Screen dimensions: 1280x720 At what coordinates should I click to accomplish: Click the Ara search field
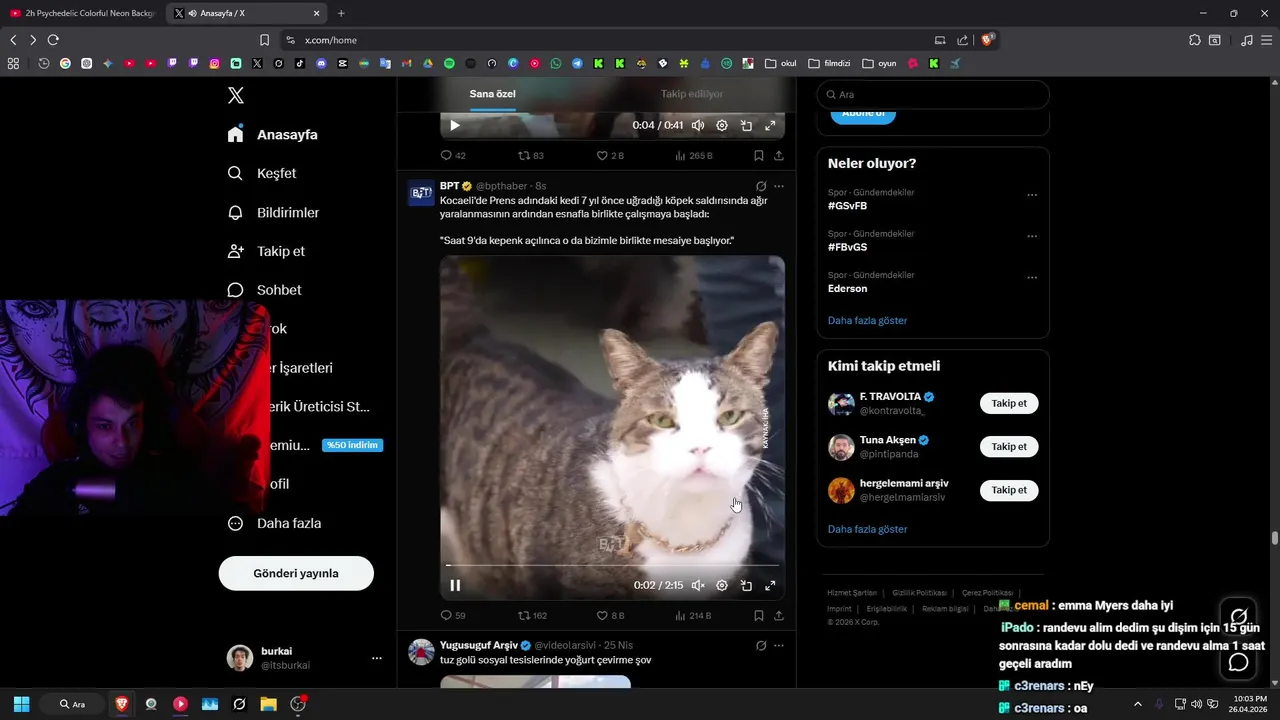[933, 94]
